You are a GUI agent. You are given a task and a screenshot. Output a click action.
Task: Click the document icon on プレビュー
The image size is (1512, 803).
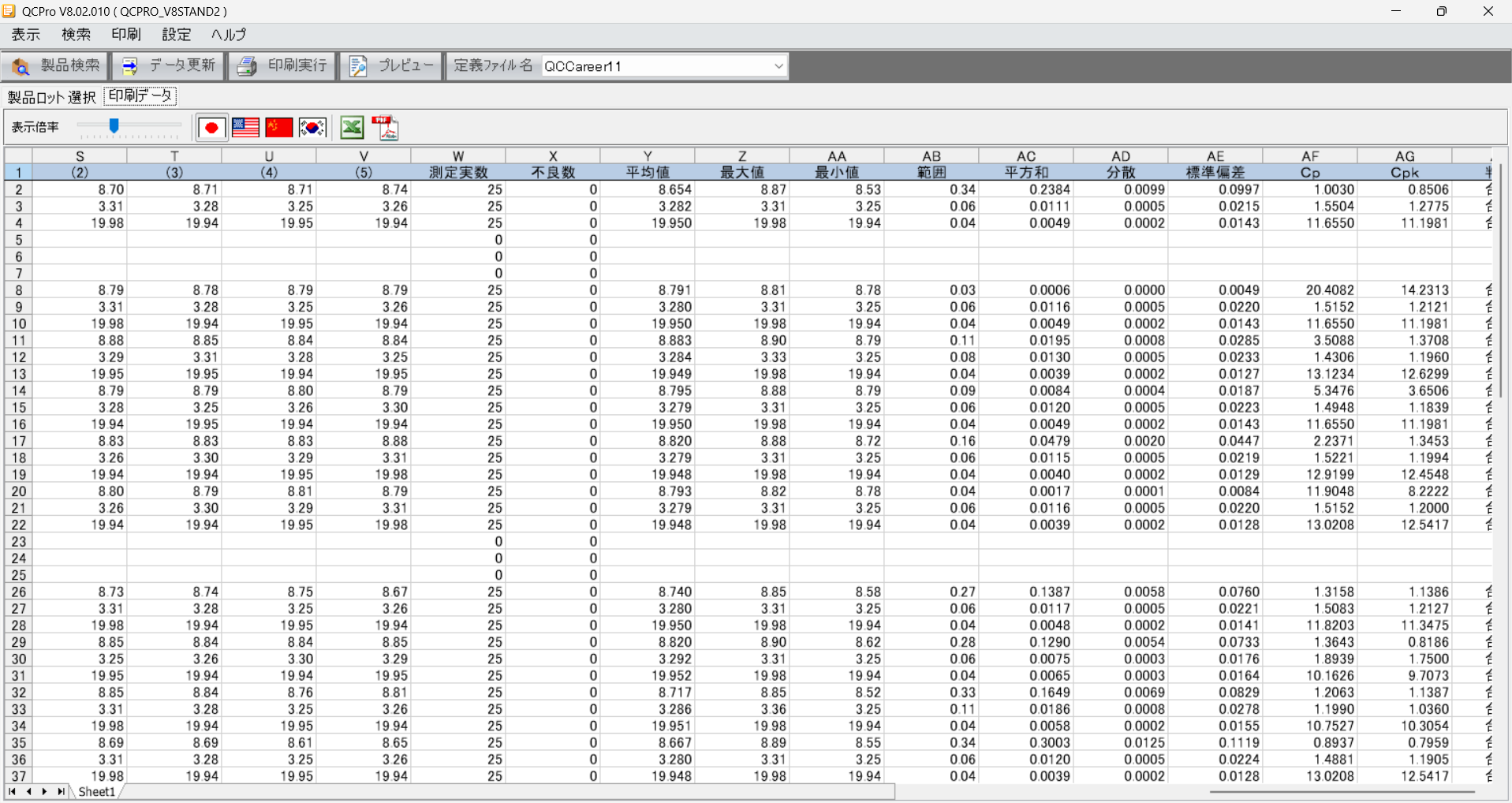pyautogui.click(x=358, y=67)
